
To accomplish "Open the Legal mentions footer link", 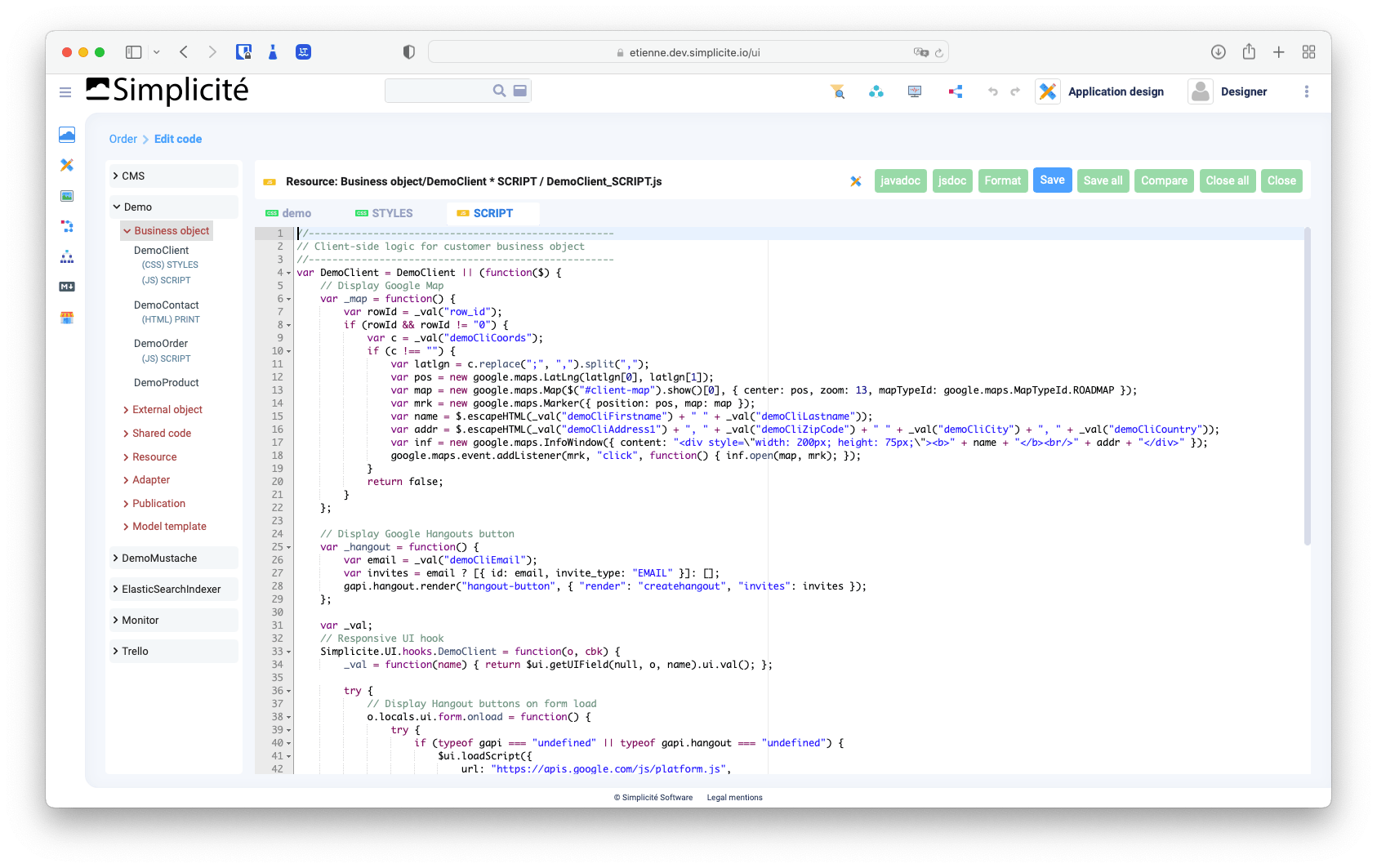I will 734,798.
